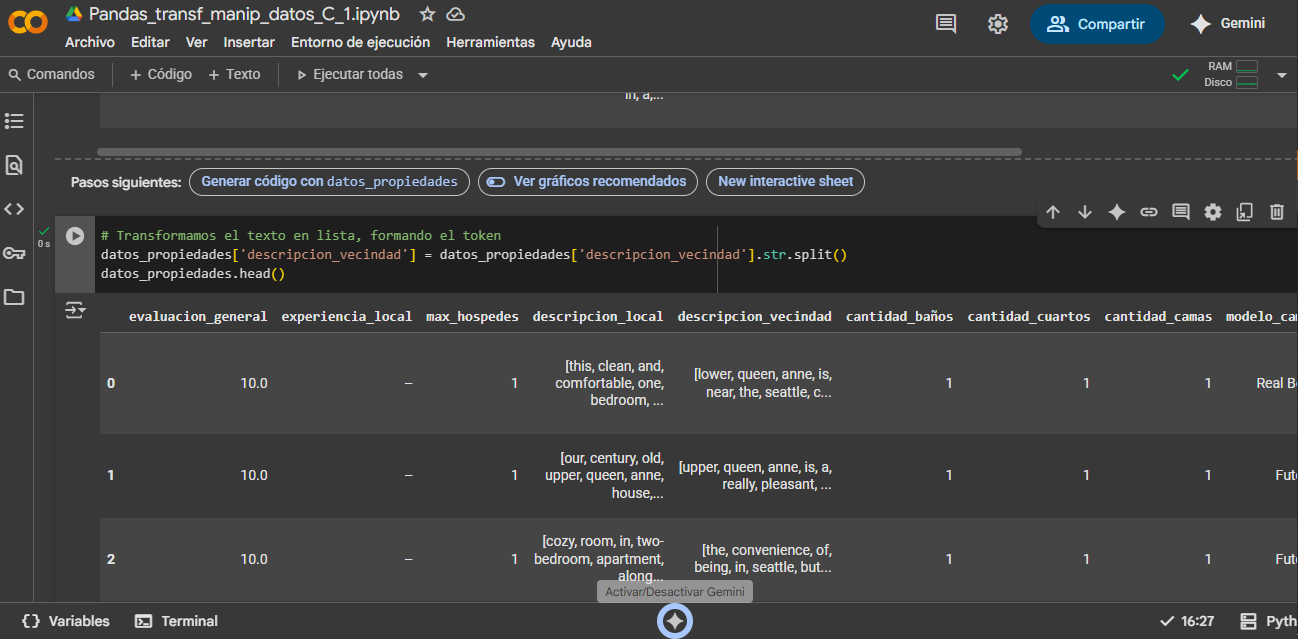Open Ver menu
The height and width of the screenshot is (639, 1298).
[197, 42]
